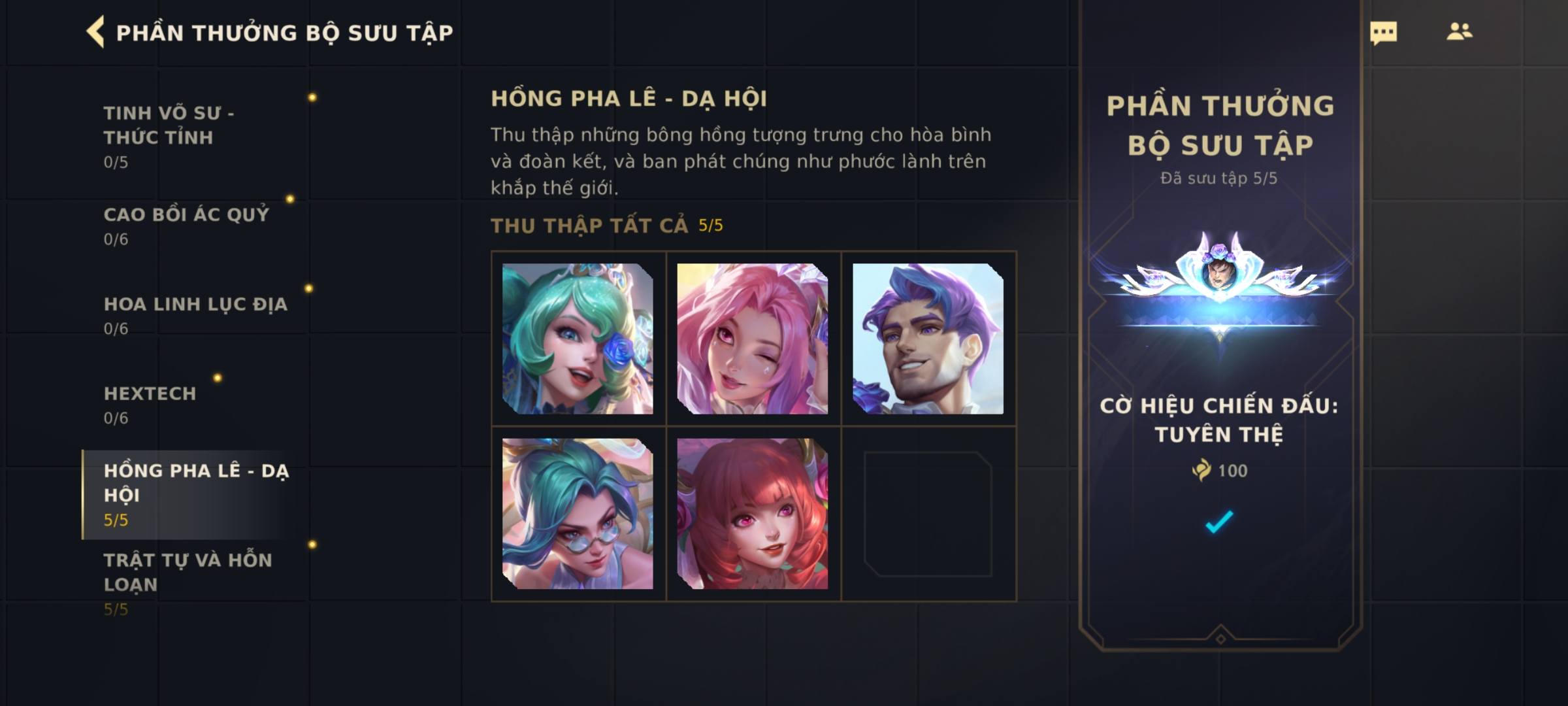Open the Hoa Linh Lục Địa collection
1568x706 pixels.
(x=195, y=315)
